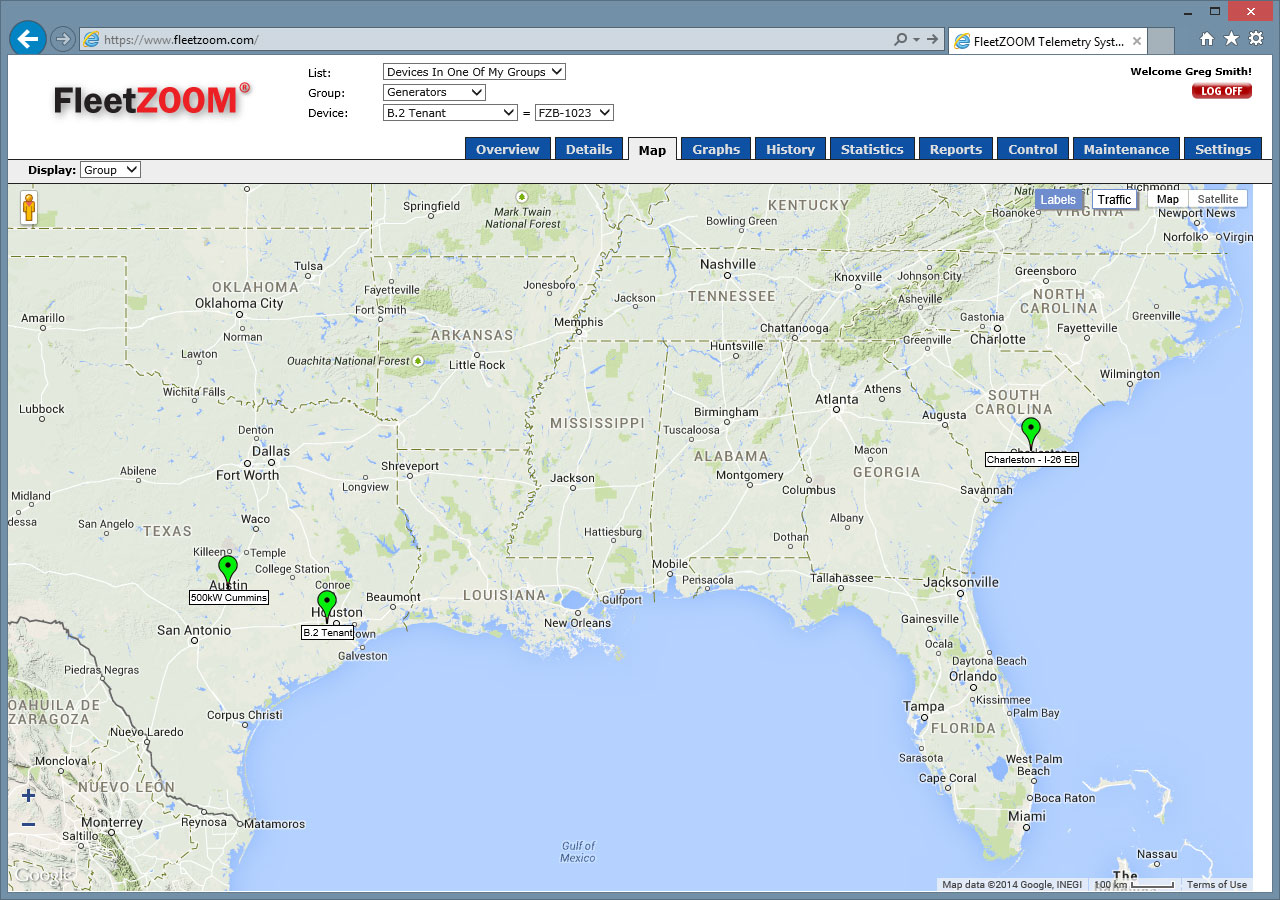Click the FleetZOOM logo
1280x900 pixels.
click(x=152, y=100)
